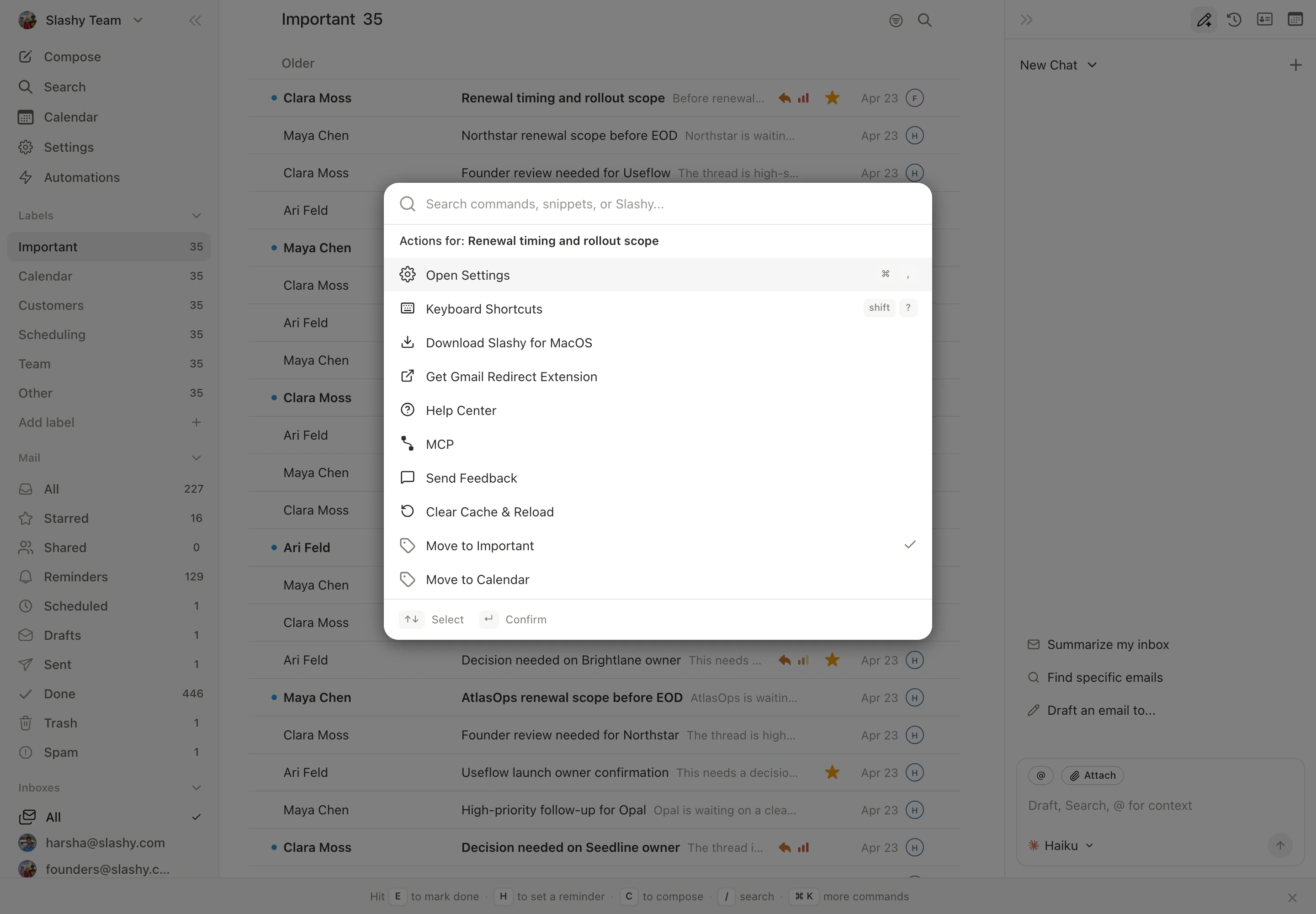Open the Sent folder

109,664
